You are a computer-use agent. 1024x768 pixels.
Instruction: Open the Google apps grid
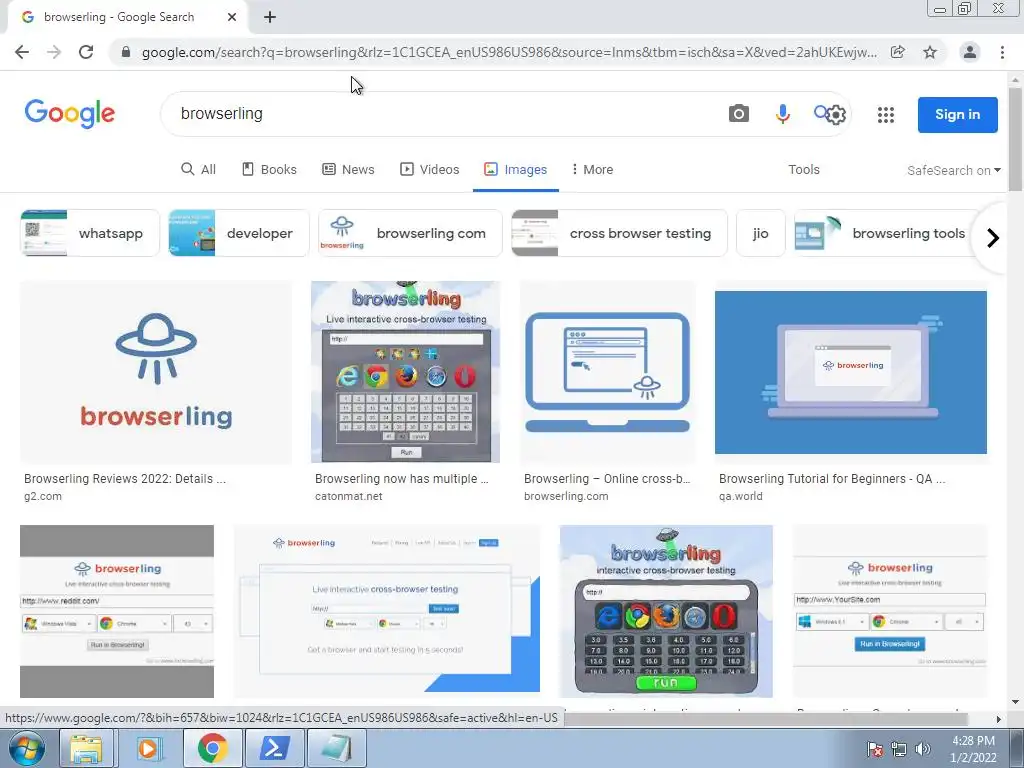tap(886, 115)
